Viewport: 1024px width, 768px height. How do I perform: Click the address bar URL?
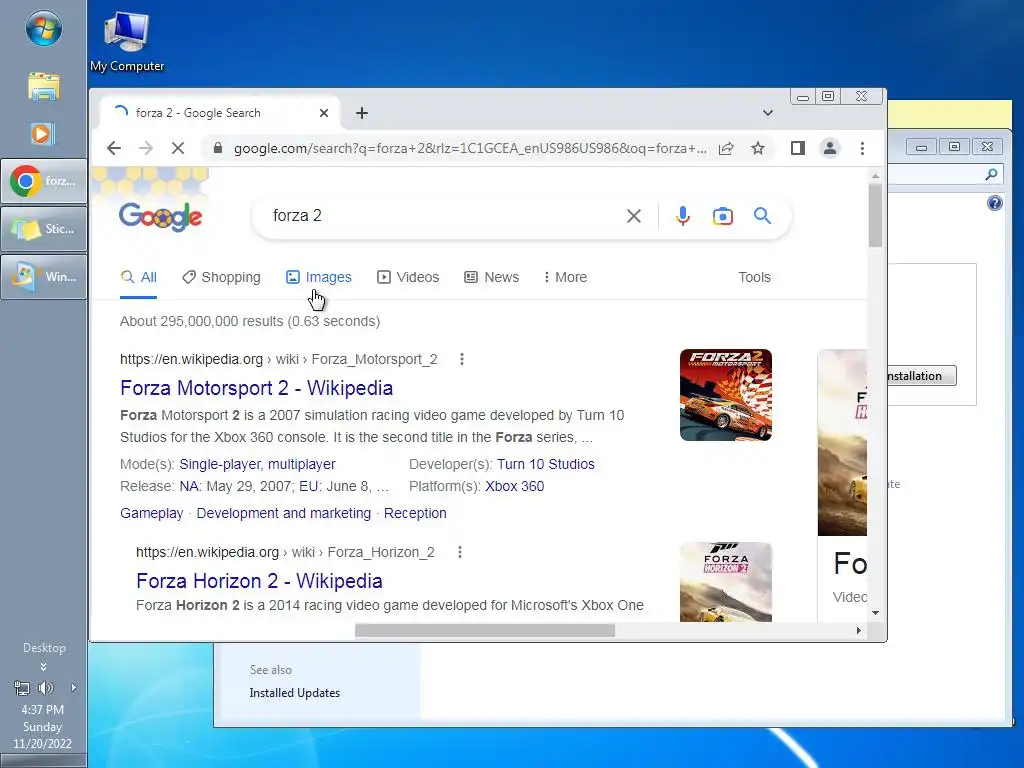point(470,148)
